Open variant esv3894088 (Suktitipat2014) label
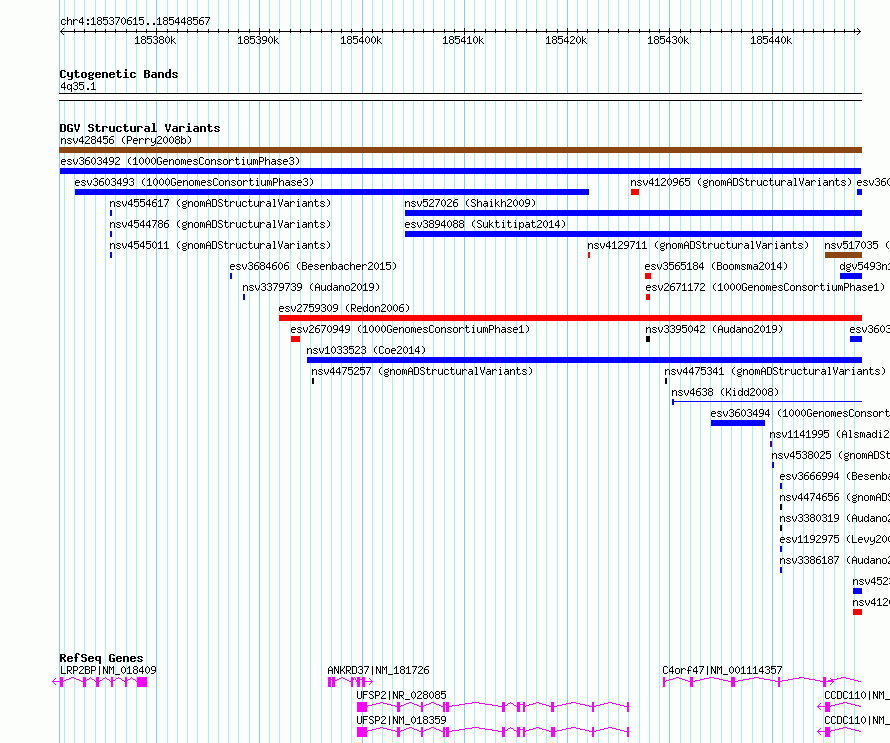 pos(485,224)
